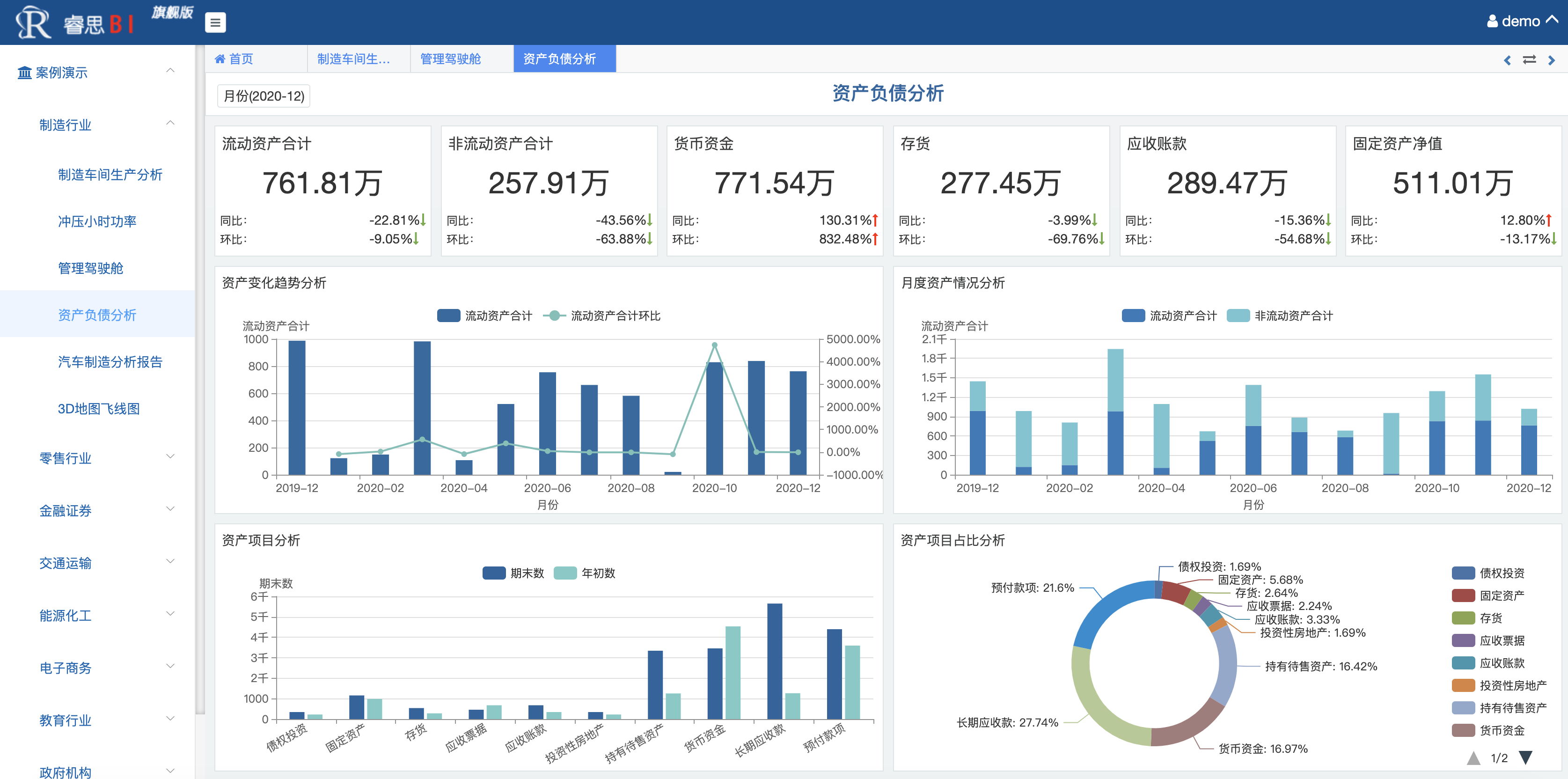Select the 资产负债分析 tab
This screenshot has height=779, width=1568.
pos(565,59)
